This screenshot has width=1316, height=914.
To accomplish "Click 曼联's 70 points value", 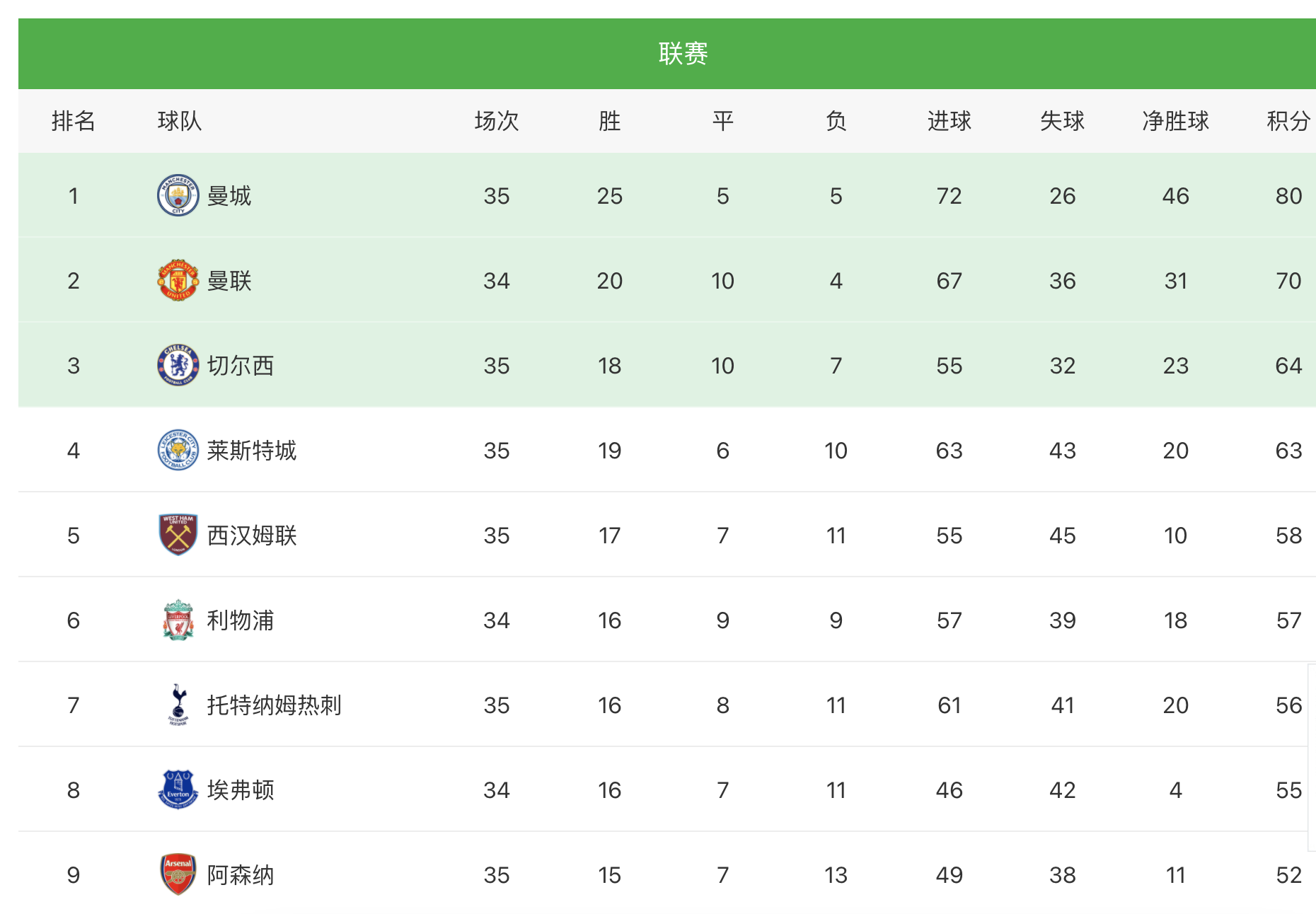I will tap(1288, 281).
